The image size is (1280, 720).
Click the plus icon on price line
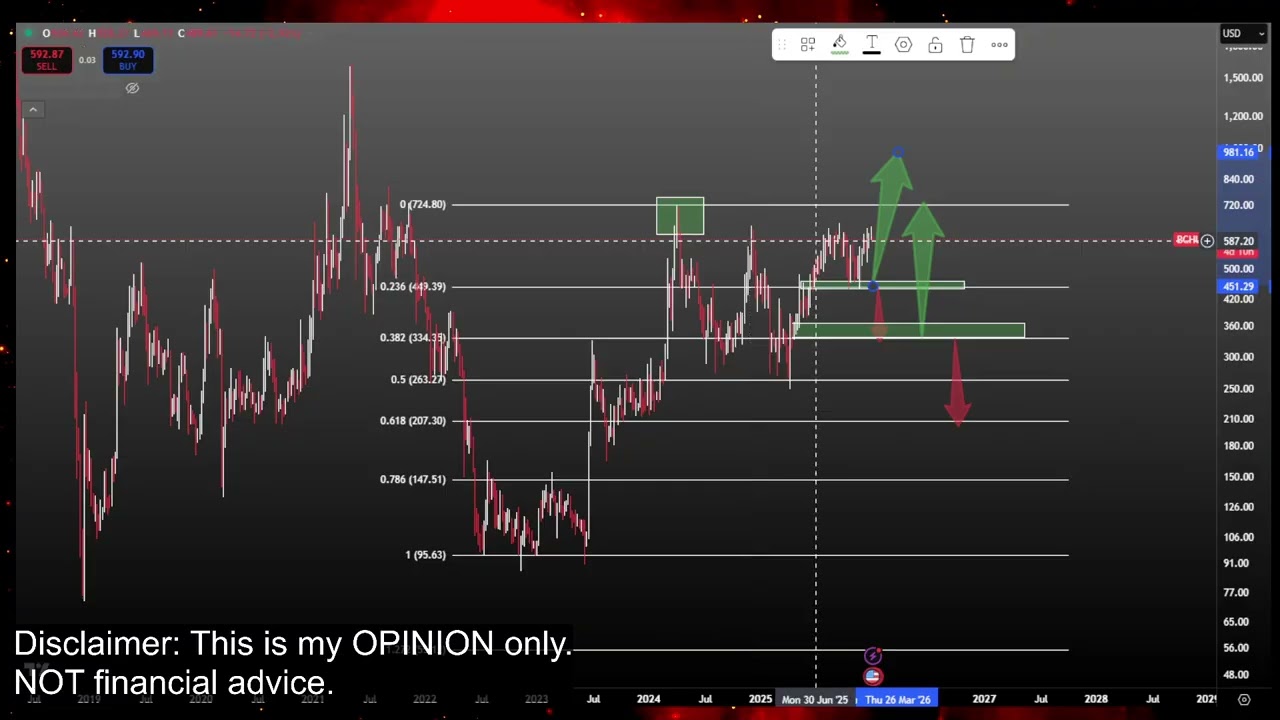click(1207, 241)
